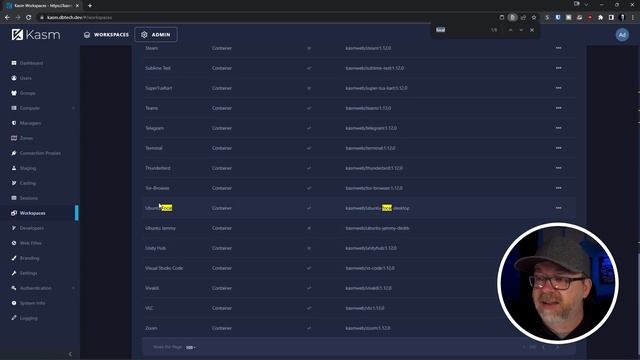
Task: Open the user avatar menu
Action: tap(622, 35)
